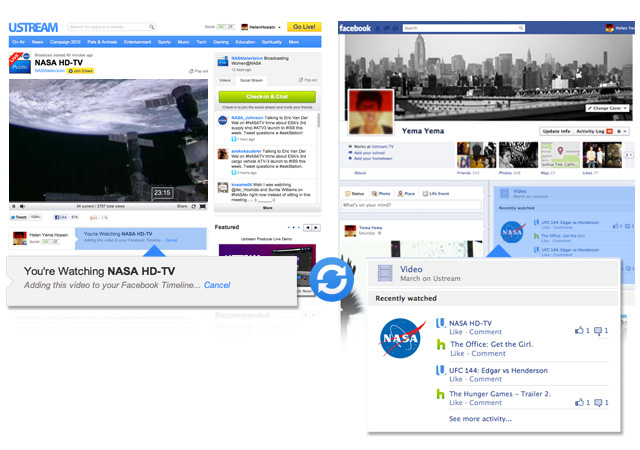Image resolution: width=640 pixels, height=450 pixels.
Task: Click the Go Live! button
Action: tap(304, 27)
